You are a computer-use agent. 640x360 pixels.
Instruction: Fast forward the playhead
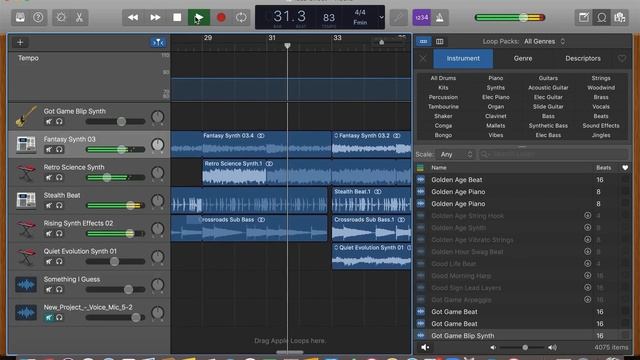[x=155, y=18]
